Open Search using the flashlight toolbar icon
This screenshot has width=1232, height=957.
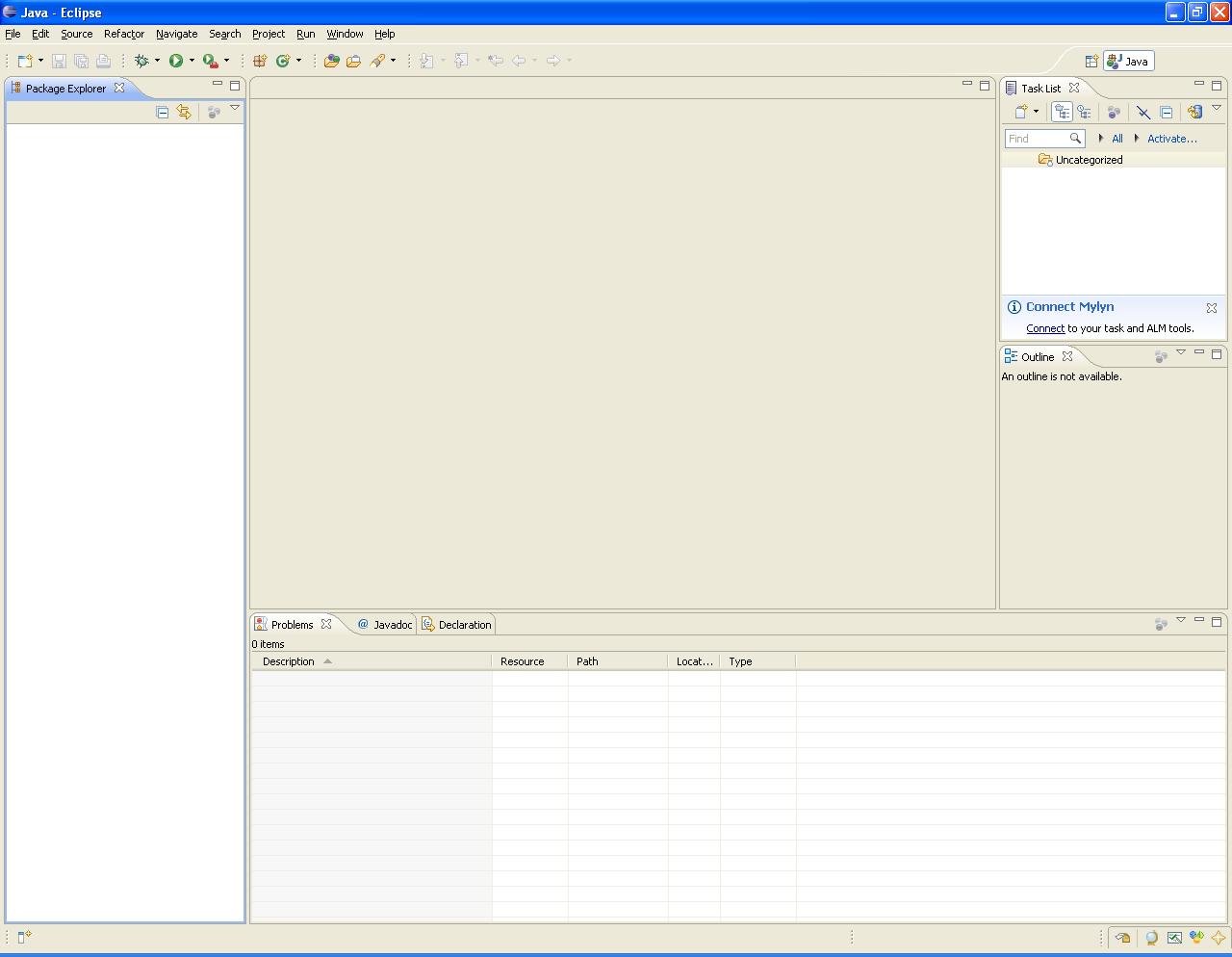coord(377,60)
